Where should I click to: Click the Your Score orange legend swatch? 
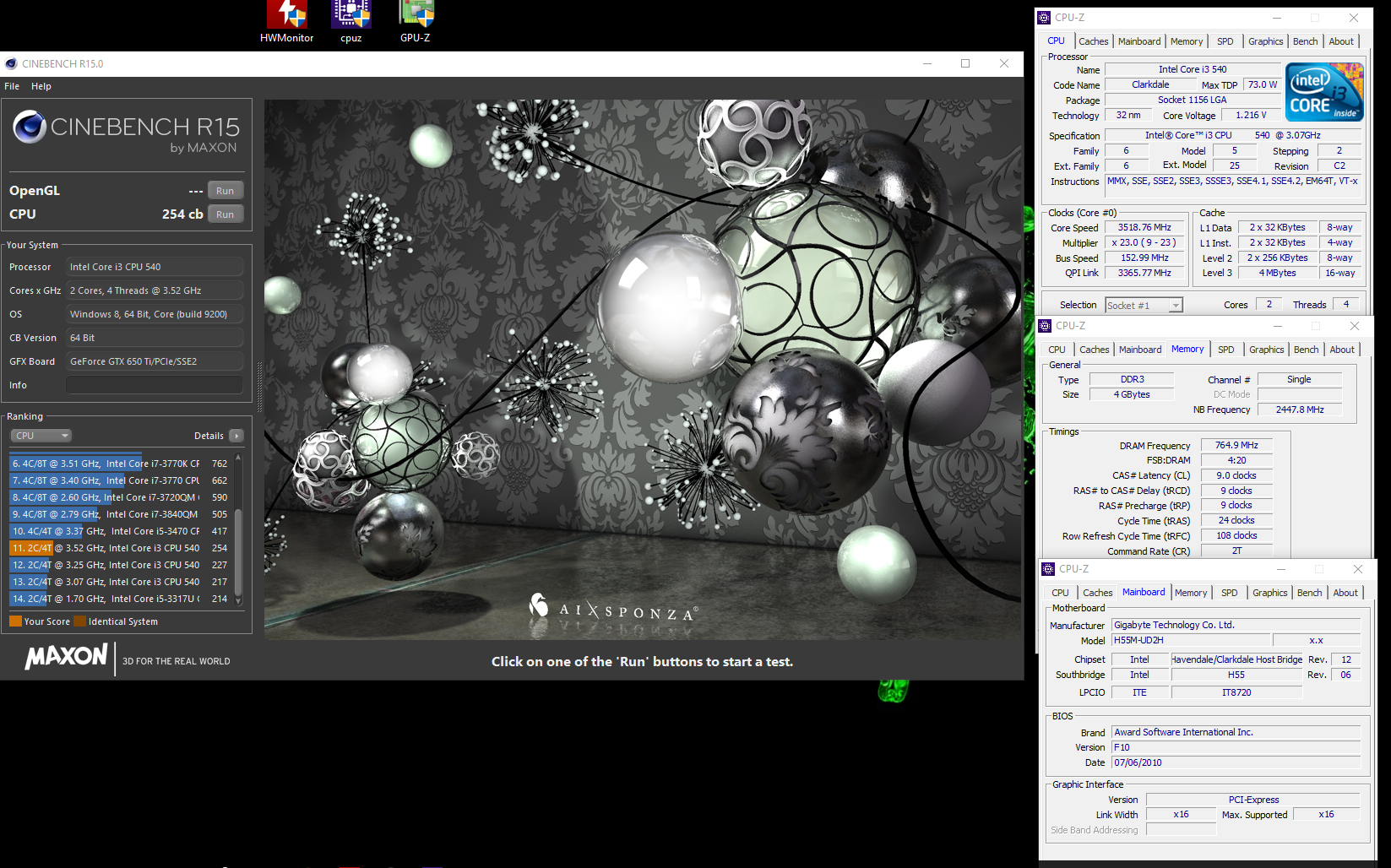coord(15,621)
